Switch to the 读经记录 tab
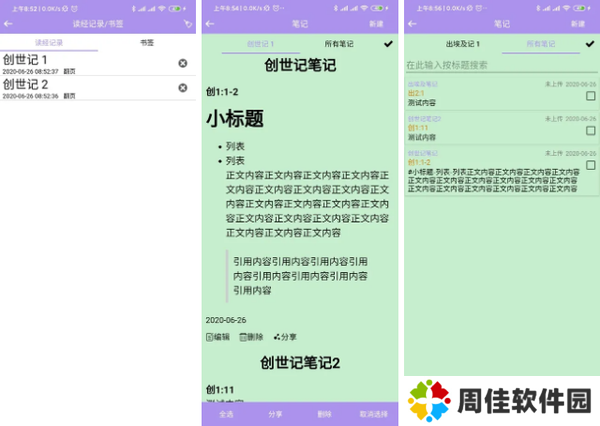Image resolution: width=600 pixels, height=426 pixels. (x=49, y=42)
